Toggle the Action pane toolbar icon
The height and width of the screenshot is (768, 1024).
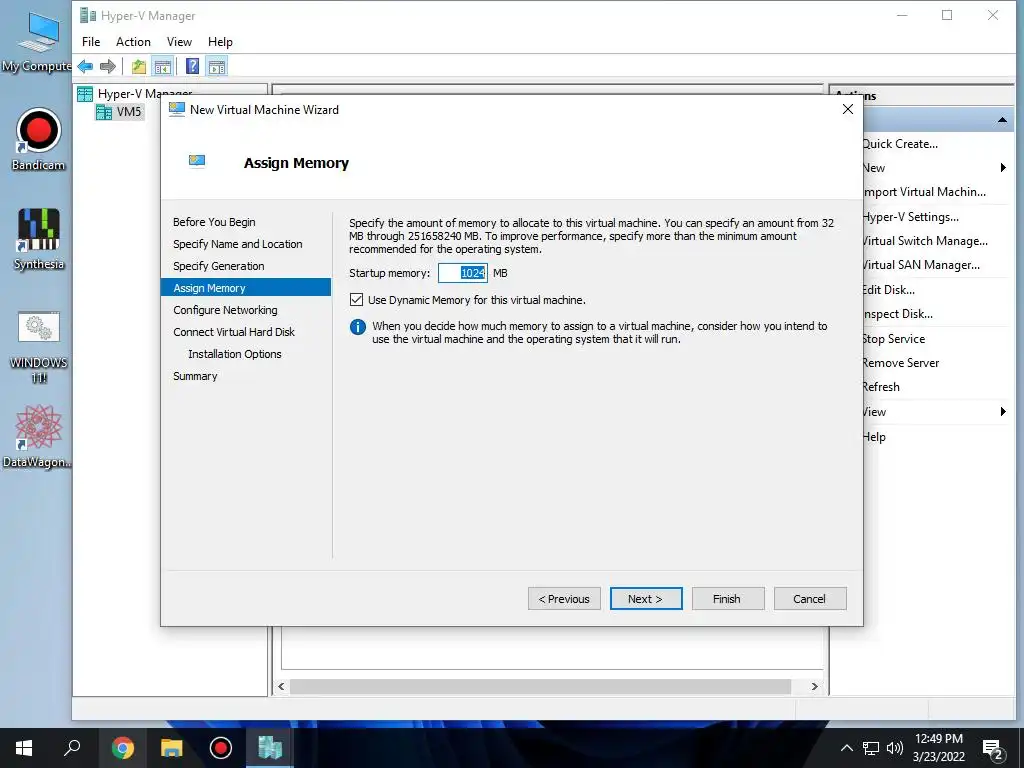(217, 66)
